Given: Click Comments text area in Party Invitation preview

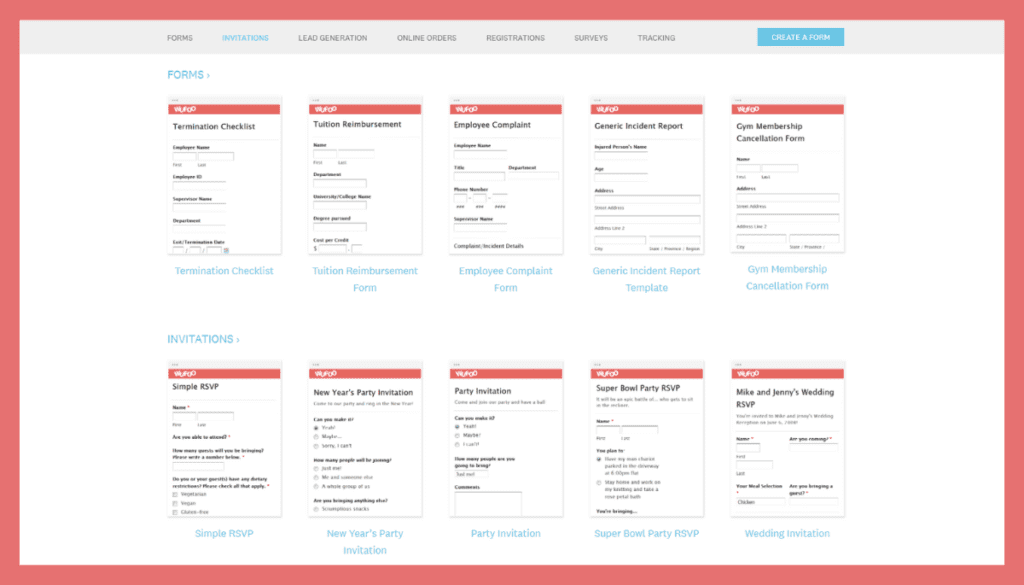Looking at the screenshot, I should pyautogui.click(x=488, y=503).
